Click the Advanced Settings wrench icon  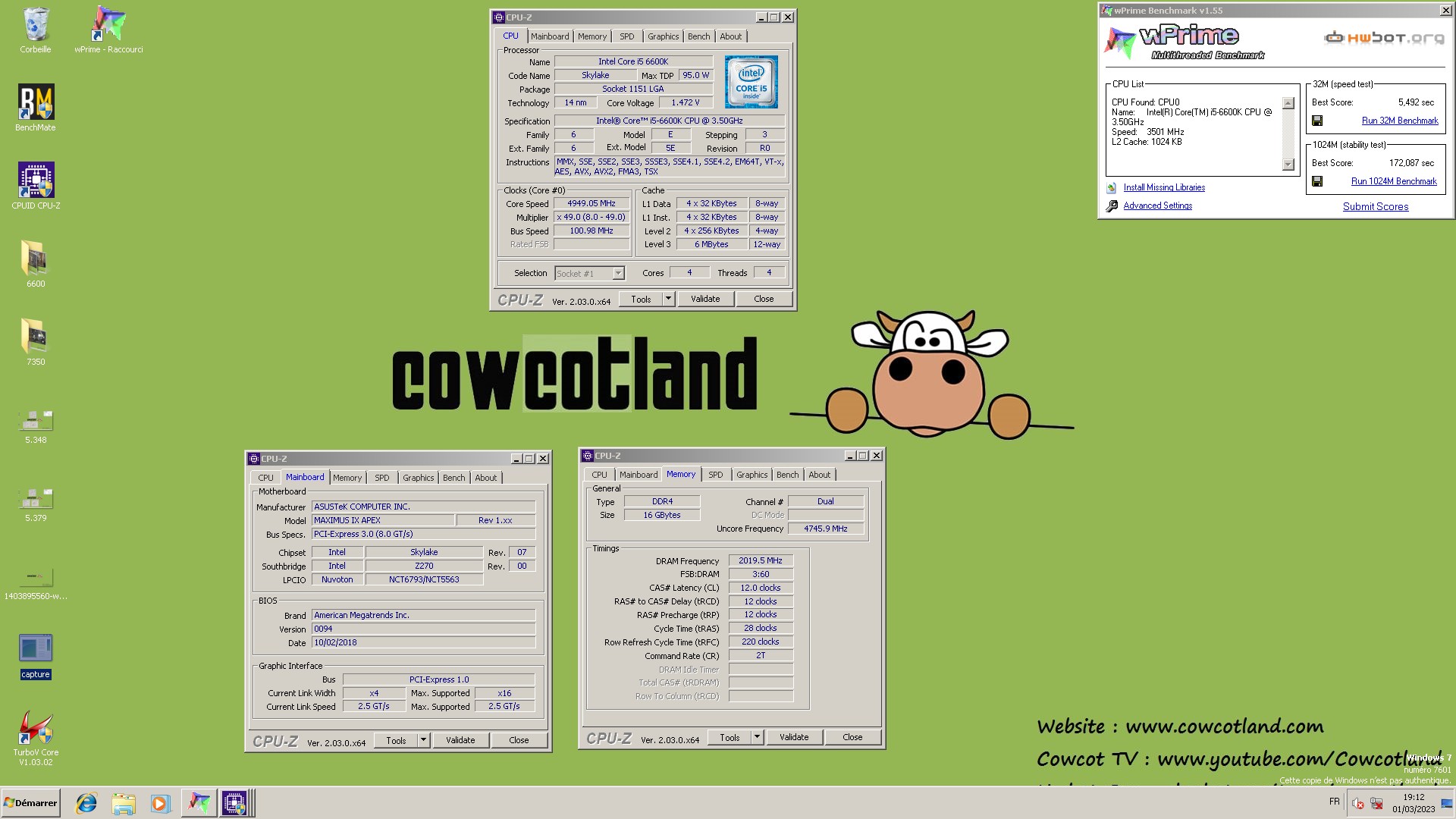[1112, 206]
